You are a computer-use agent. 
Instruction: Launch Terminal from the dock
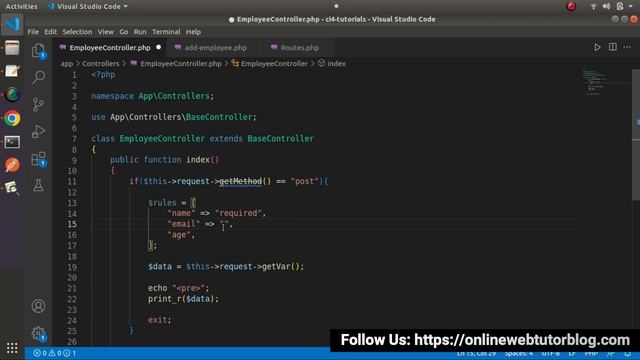[12, 142]
